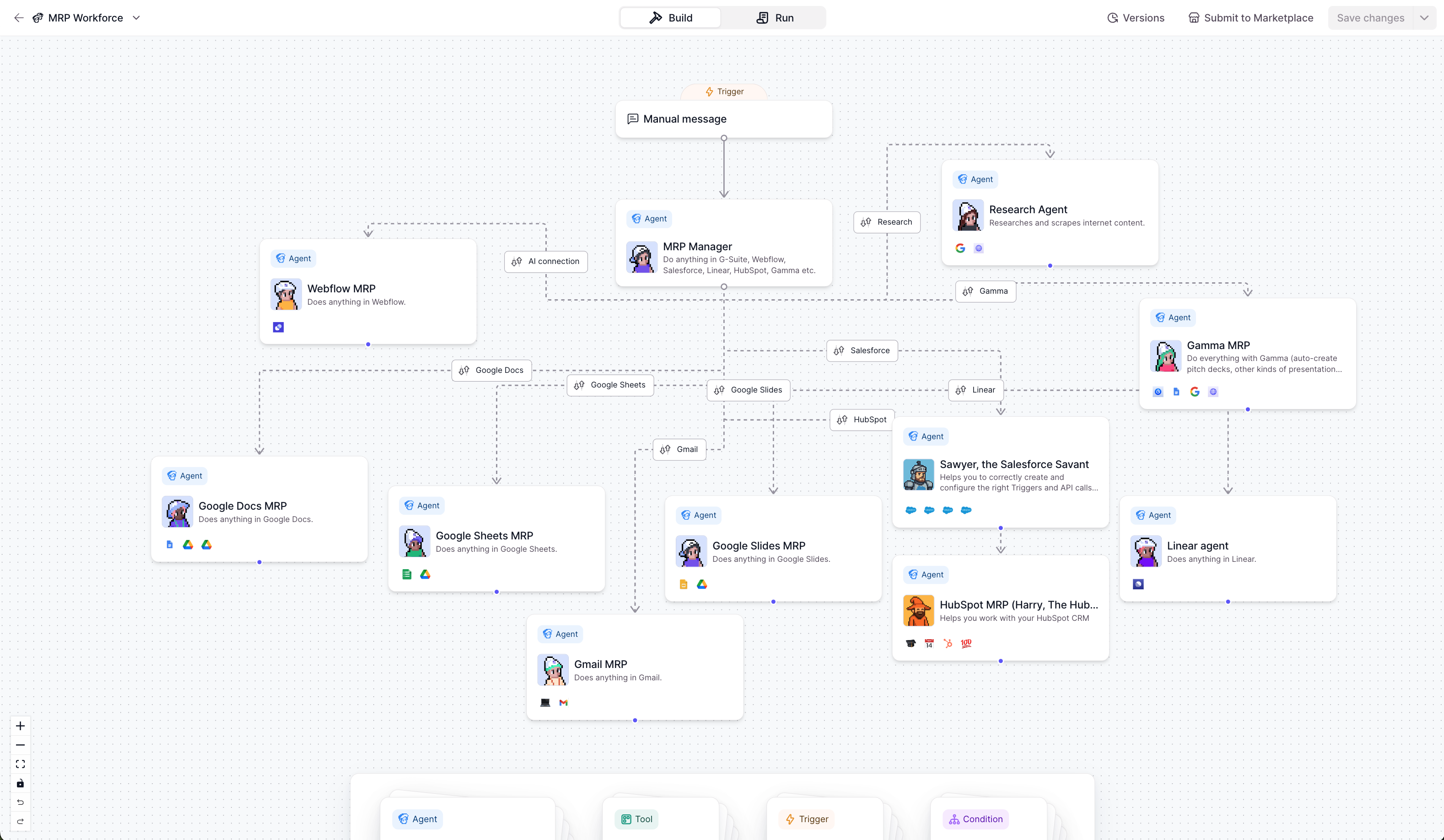The width and height of the screenshot is (1444, 840).
Task: Open the MRP Workforce name dropdown
Action: (136, 18)
